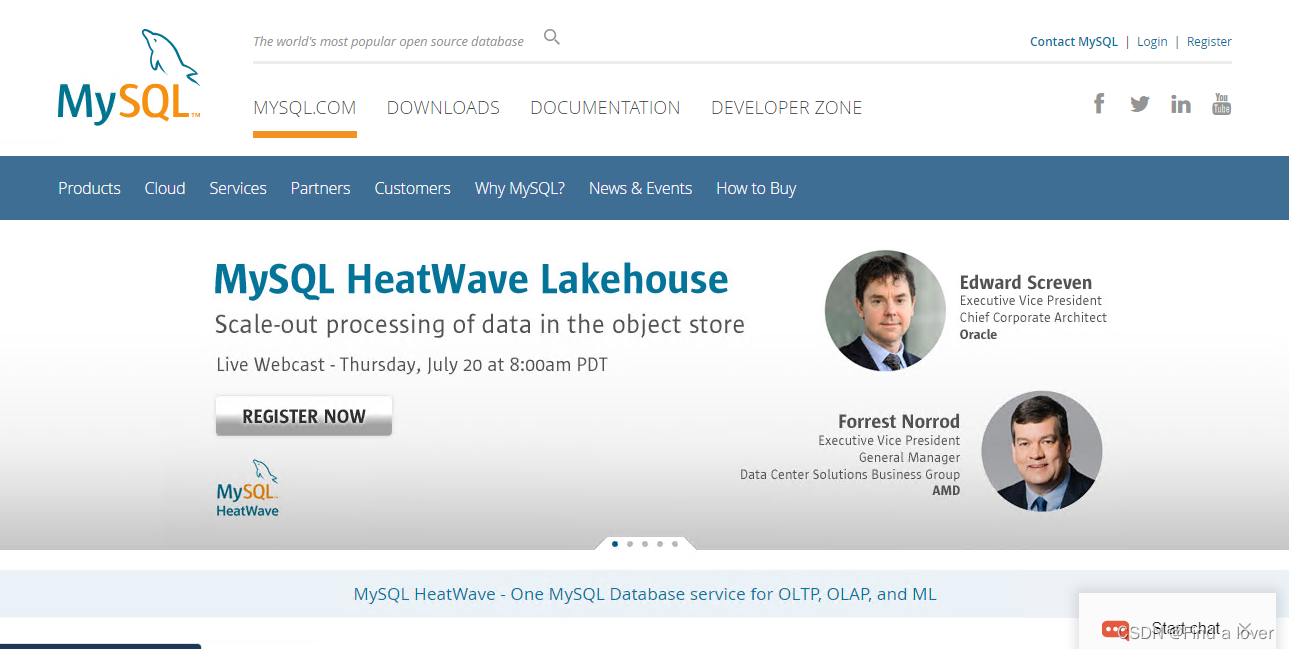Click the MySQL HeatWave logo in banner
1289x649 pixels.
[247, 488]
